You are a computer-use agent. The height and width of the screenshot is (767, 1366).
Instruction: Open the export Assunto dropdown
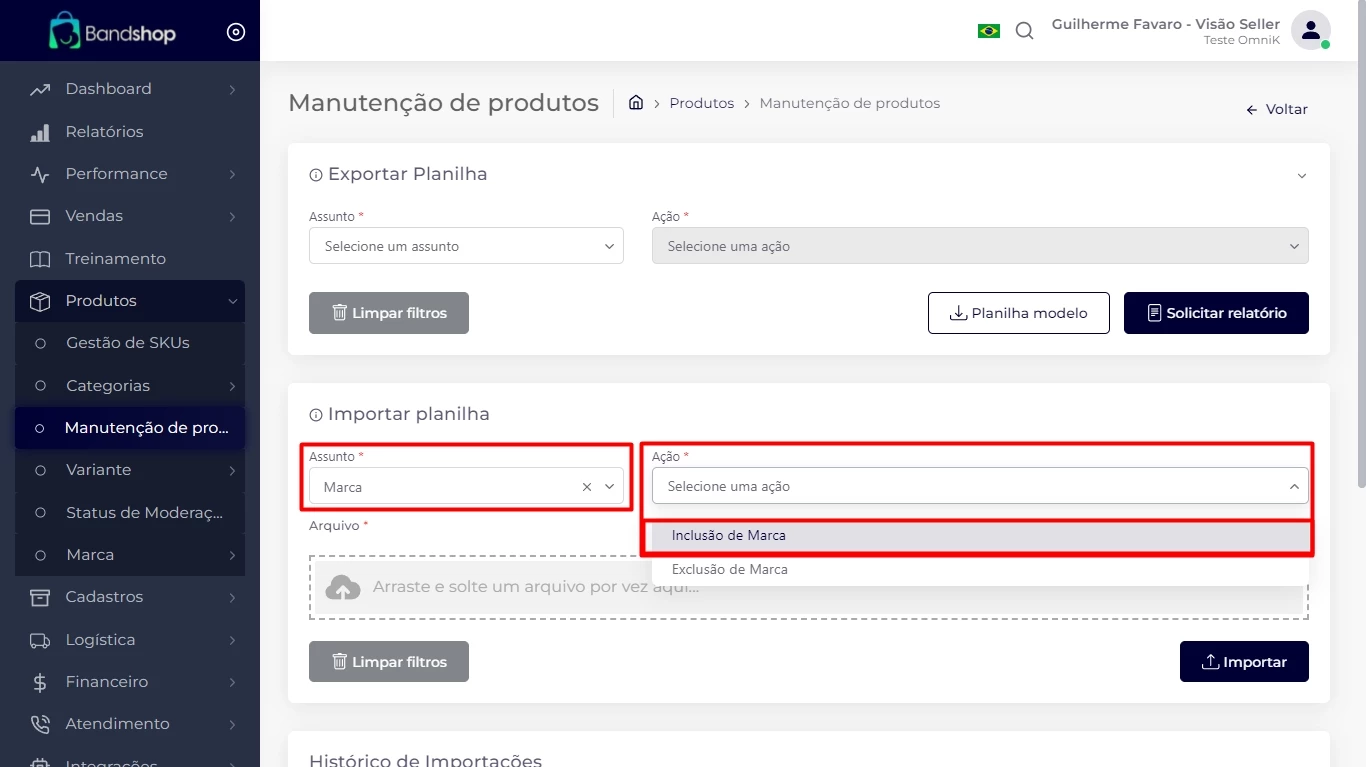(466, 246)
